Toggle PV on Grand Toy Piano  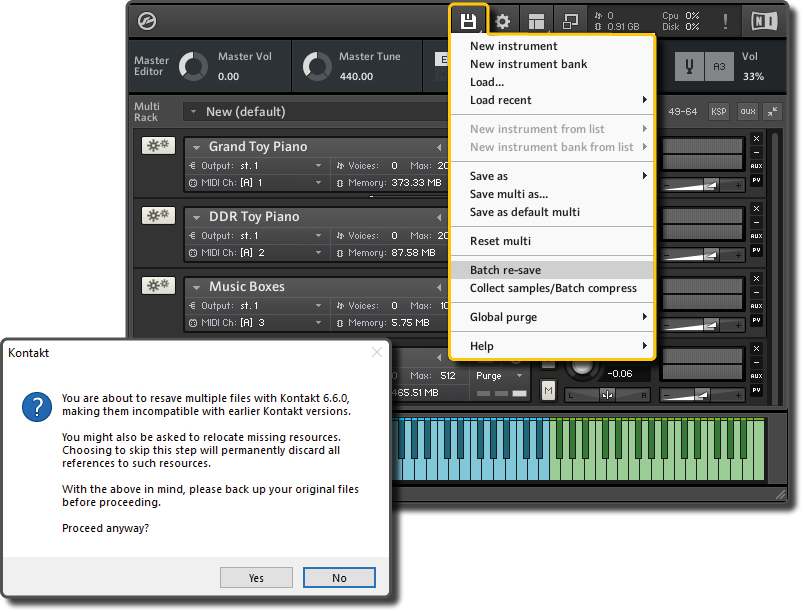pos(756,180)
